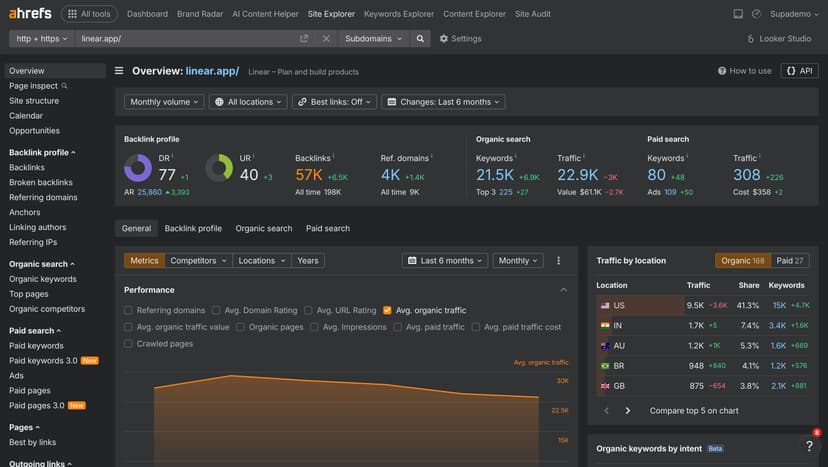The width and height of the screenshot is (828, 467).
Task: Collapse the Backlink profile sidebar section
Action: [x=42, y=152]
